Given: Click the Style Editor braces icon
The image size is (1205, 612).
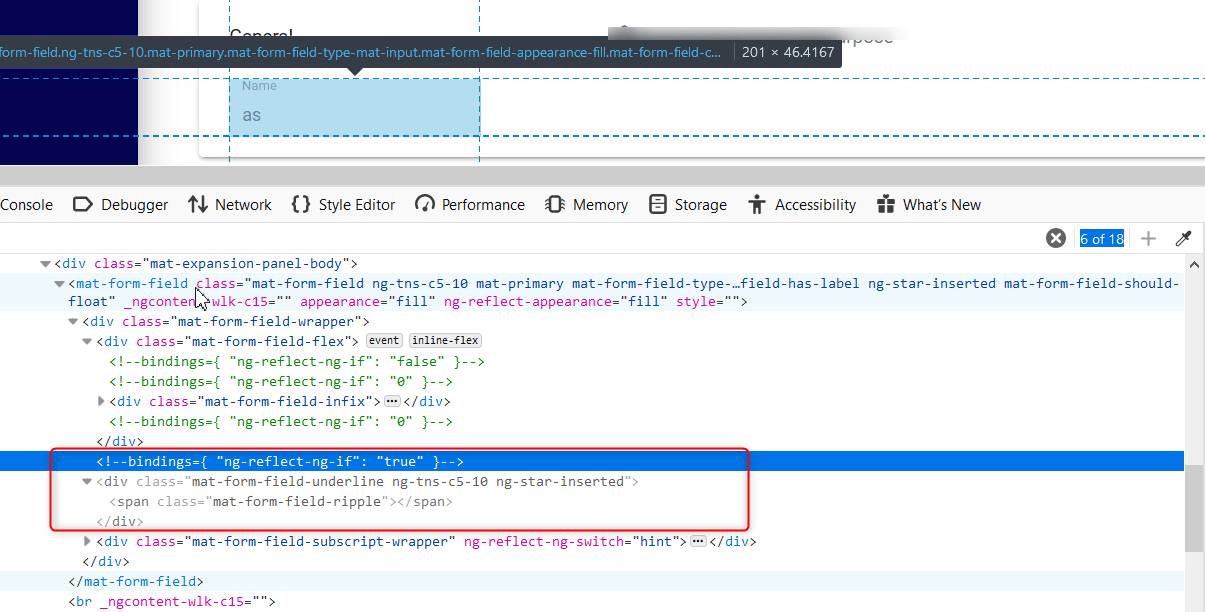Looking at the screenshot, I should point(302,204).
